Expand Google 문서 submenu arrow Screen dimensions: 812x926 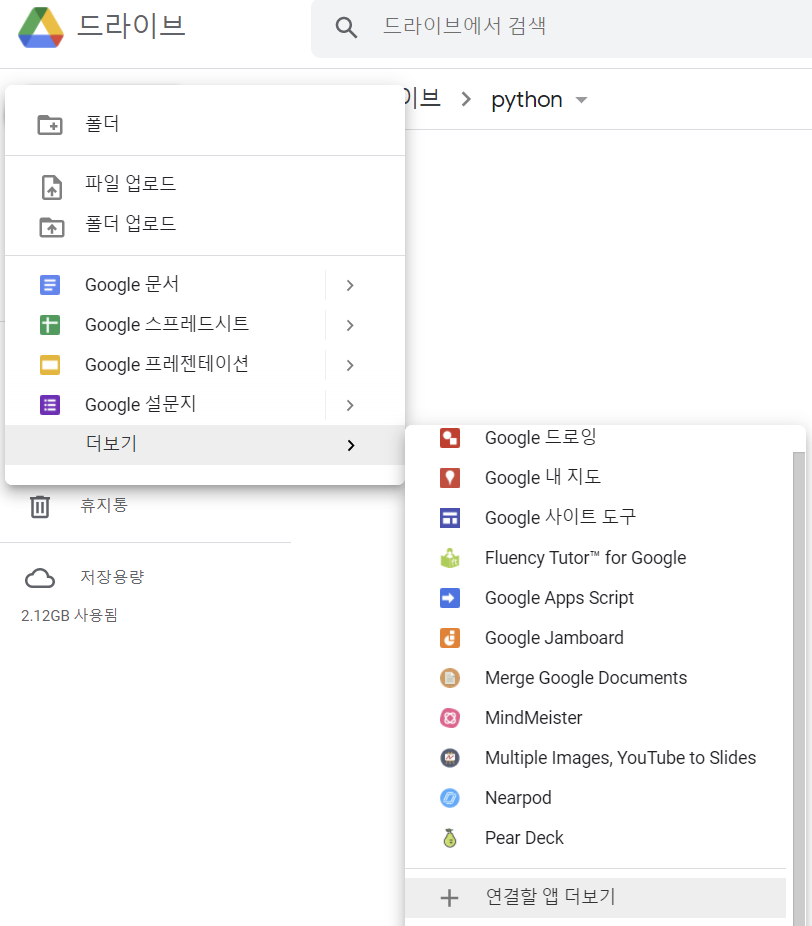tap(350, 285)
